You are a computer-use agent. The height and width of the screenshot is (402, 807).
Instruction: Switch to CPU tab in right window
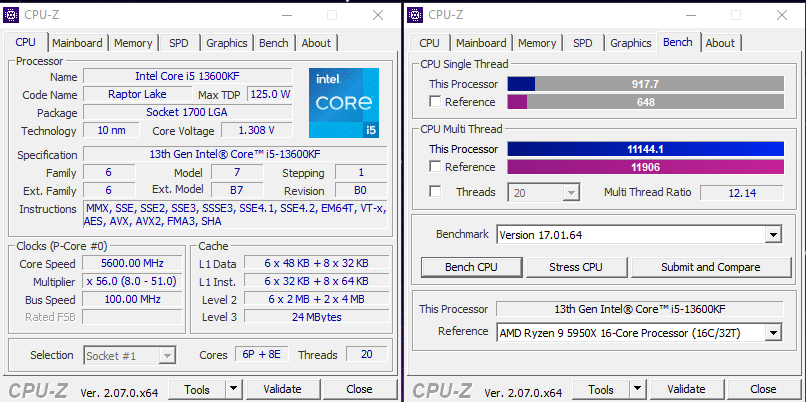tap(429, 43)
